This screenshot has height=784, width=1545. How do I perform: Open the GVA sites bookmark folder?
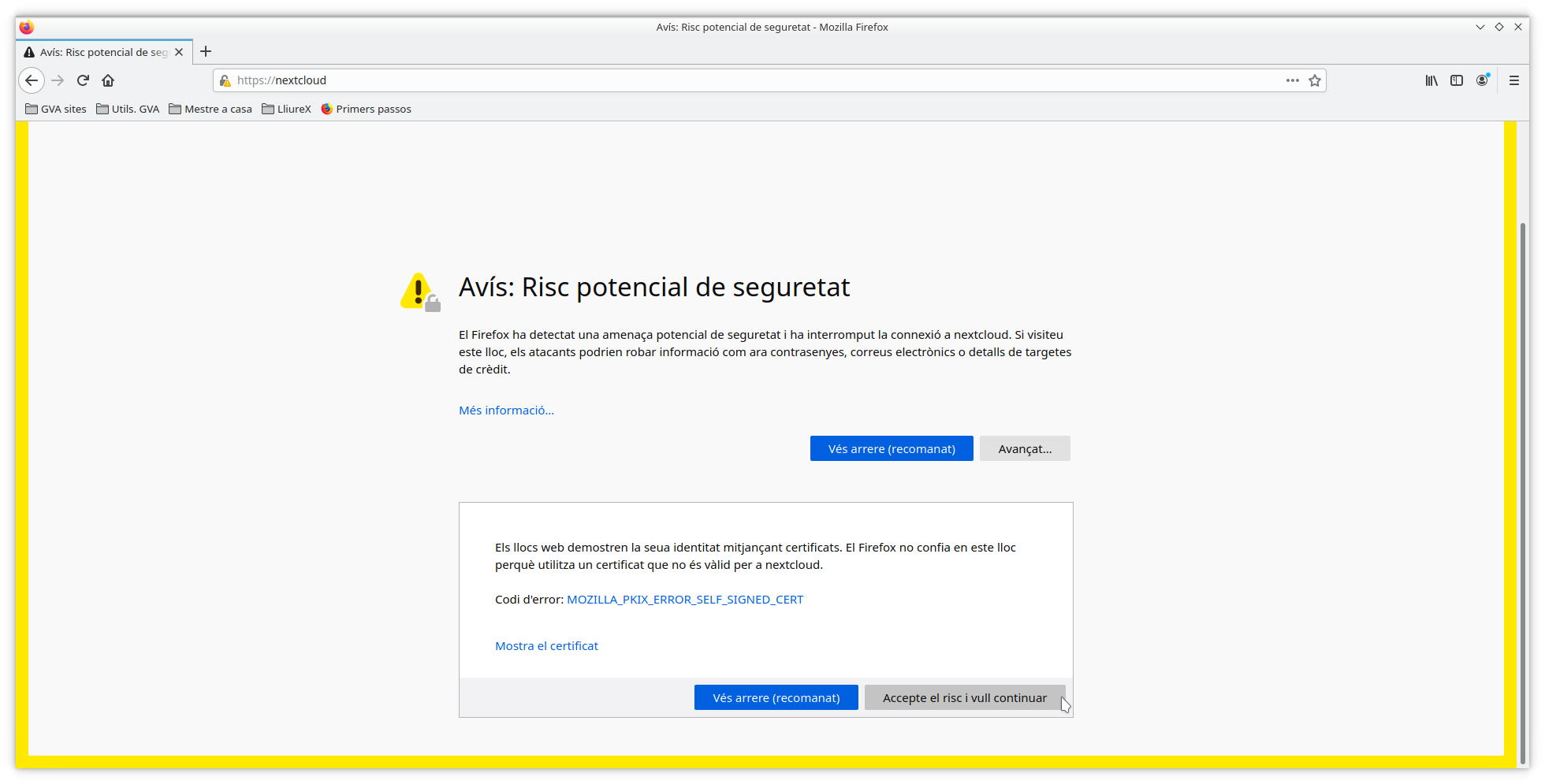(56, 109)
